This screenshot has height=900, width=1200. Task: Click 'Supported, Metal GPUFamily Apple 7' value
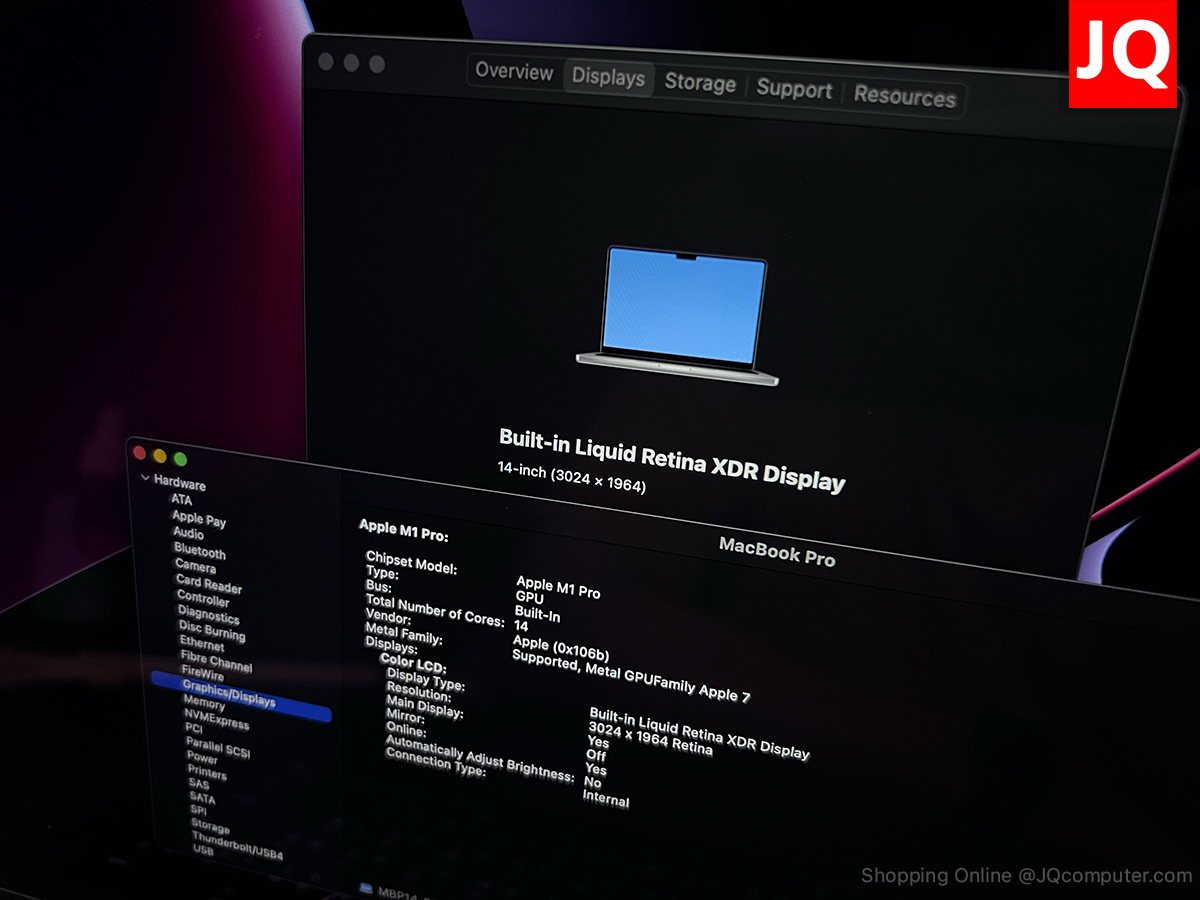pyautogui.click(x=630, y=675)
